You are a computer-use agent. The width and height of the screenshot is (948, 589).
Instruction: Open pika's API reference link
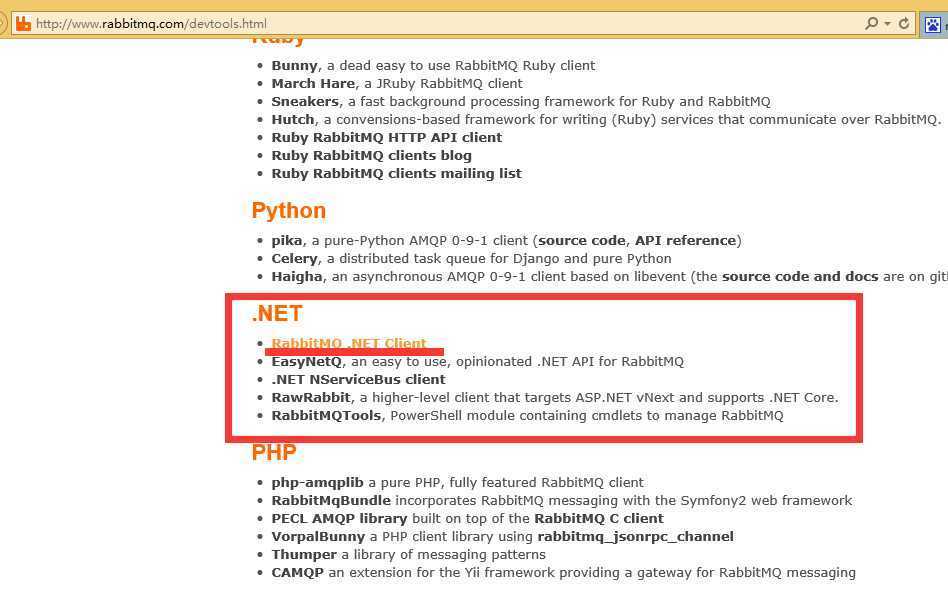[x=686, y=241]
